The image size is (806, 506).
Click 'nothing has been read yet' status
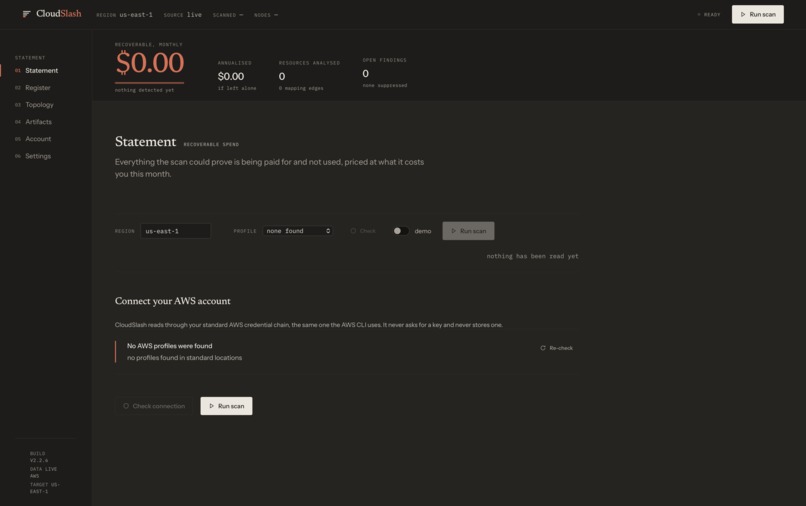click(533, 256)
